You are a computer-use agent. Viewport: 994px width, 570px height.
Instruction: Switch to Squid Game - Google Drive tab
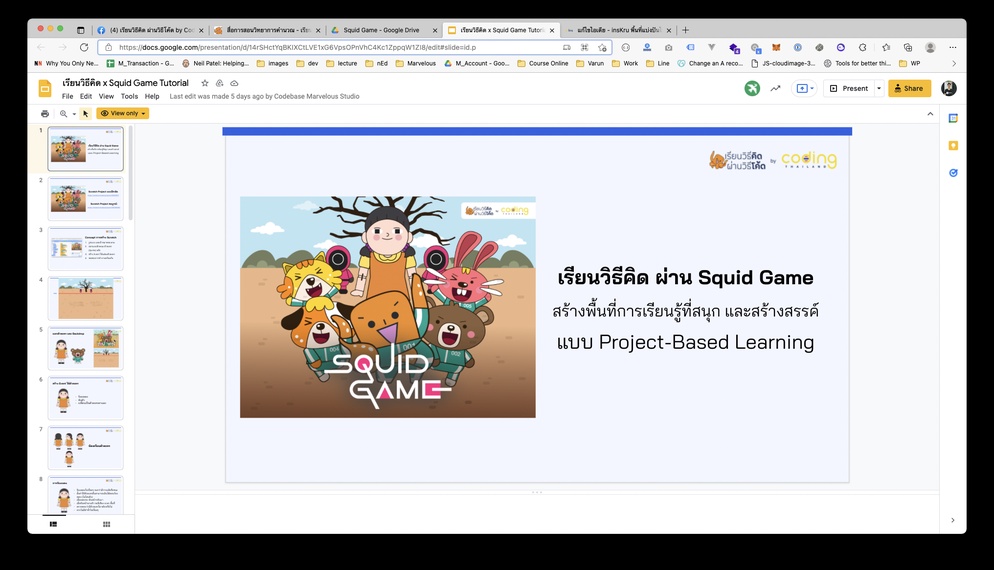click(x=383, y=30)
